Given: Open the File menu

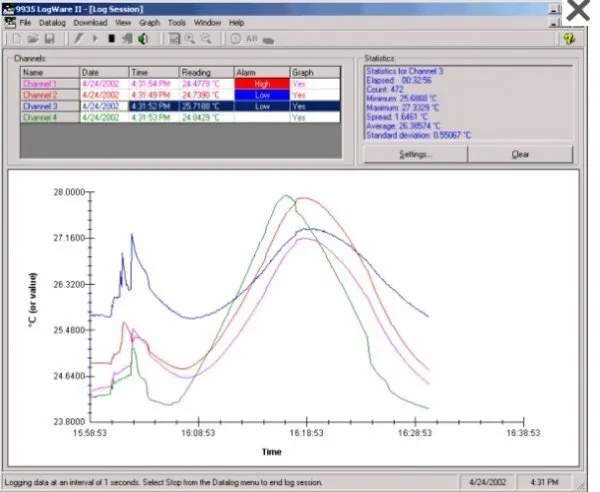Looking at the screenshot, I should (25, 23).
